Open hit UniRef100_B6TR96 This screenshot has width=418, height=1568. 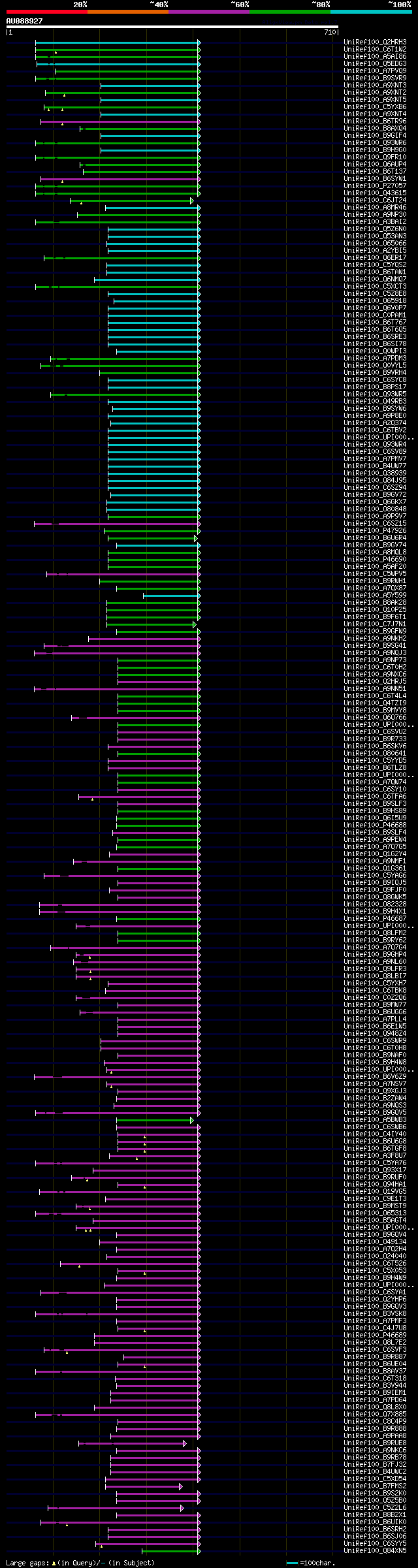(x=375, y=121)
